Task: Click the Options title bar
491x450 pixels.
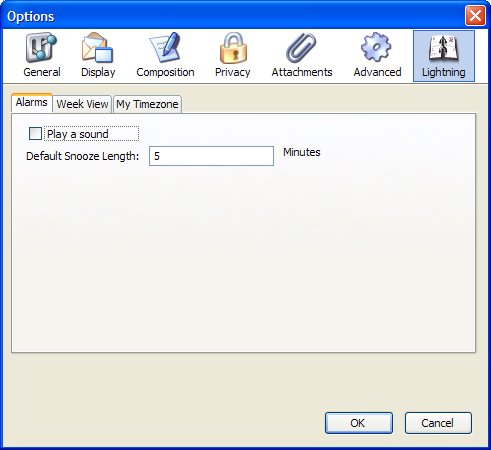Action: pos(233,16)
